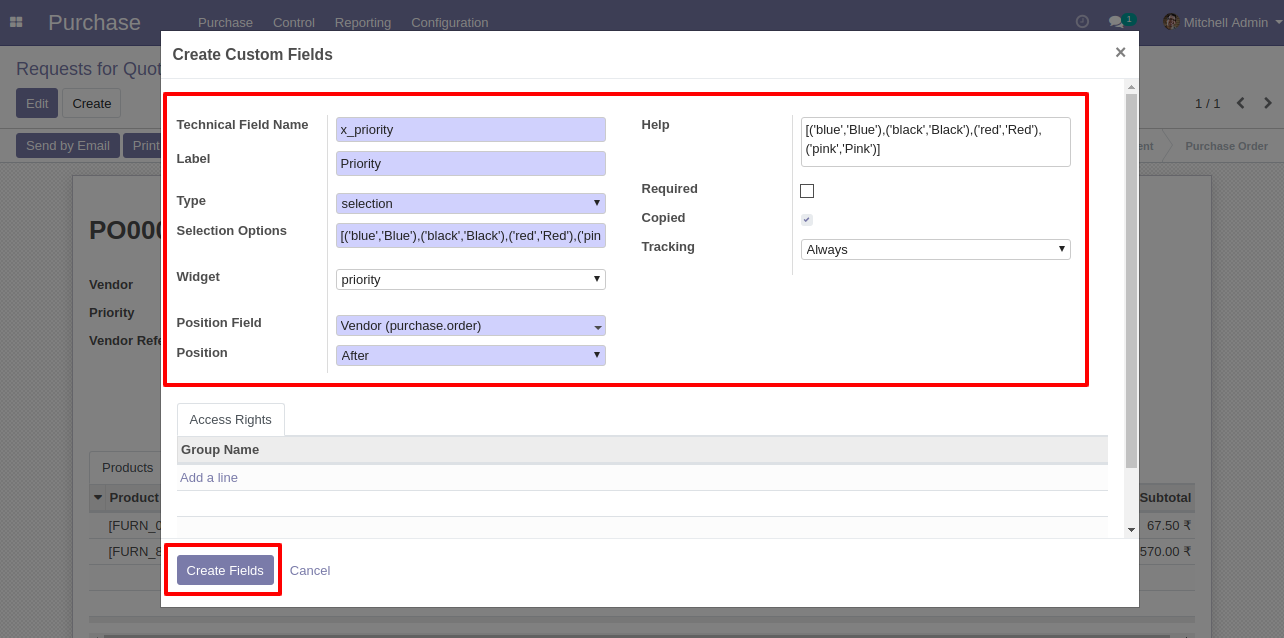1284x638 pixels.
Task: Toggle the Required checkbox
Action: tap(807, 191)
